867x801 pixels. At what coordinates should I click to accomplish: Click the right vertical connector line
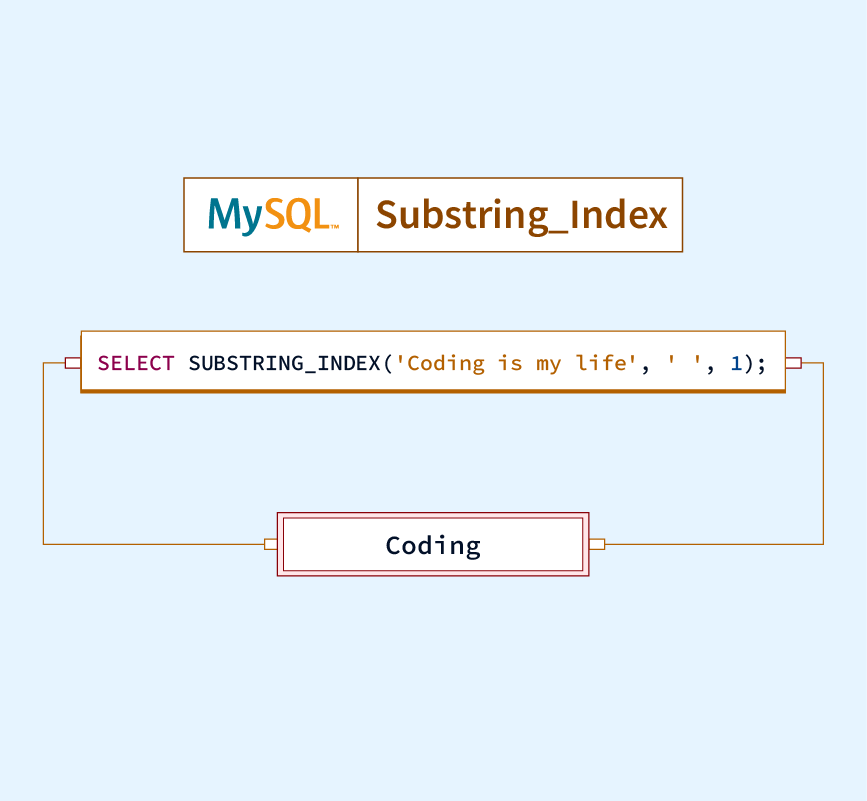coord(823,453)
